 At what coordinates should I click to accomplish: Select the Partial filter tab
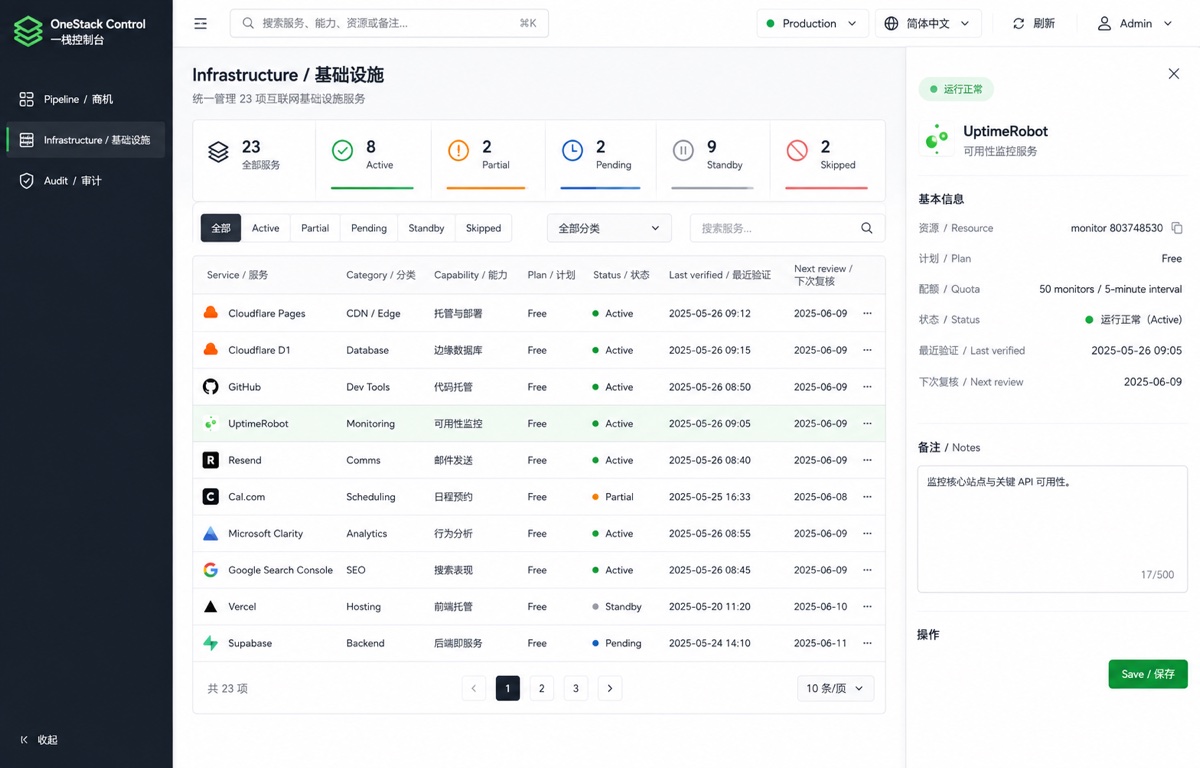[315, 228]
